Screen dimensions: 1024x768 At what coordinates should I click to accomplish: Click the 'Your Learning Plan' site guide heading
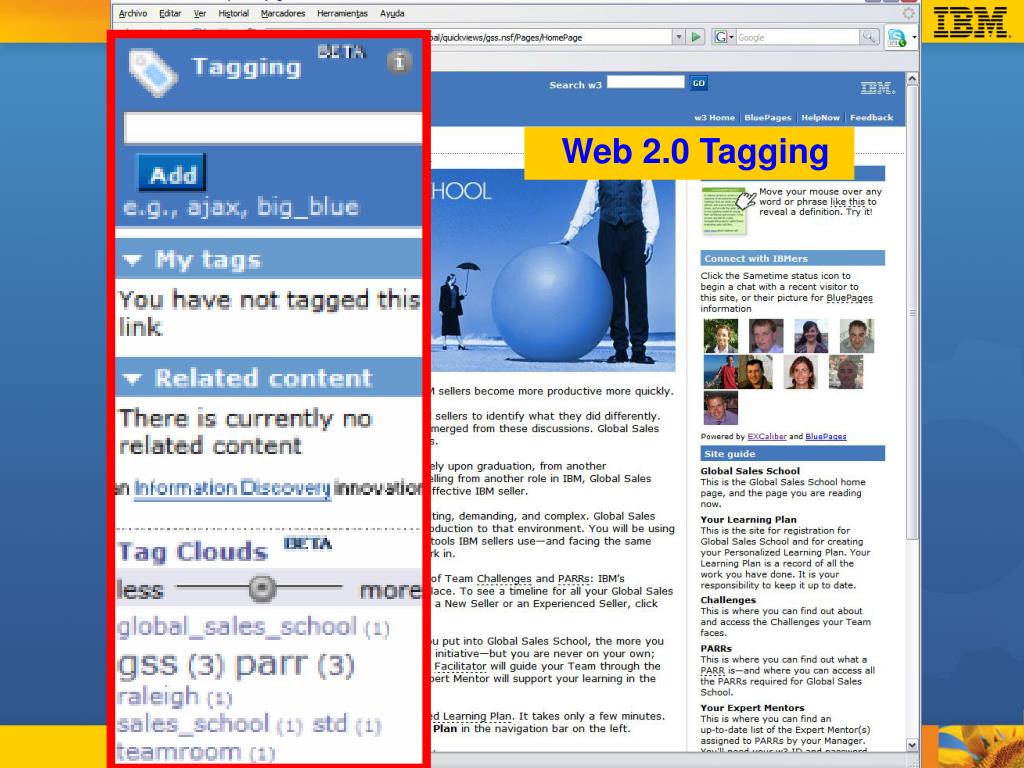(x=748, y=520)
